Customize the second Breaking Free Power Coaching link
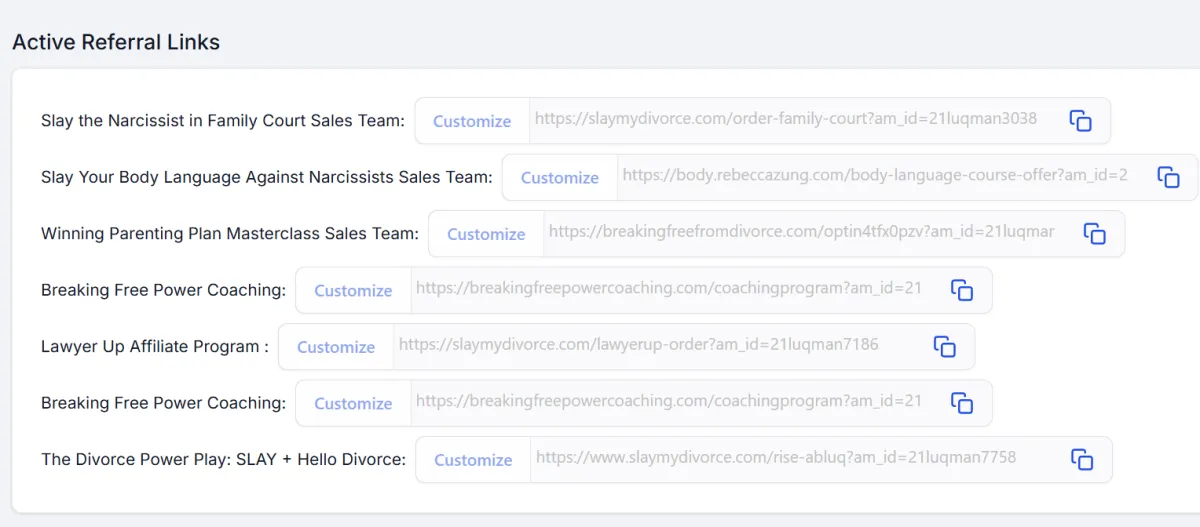 (x=353, y=403)
